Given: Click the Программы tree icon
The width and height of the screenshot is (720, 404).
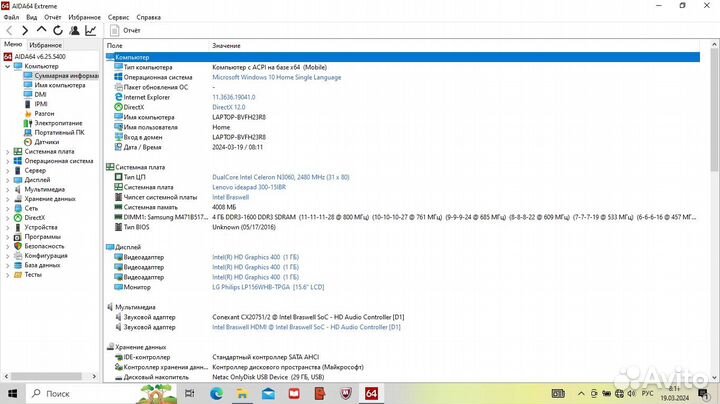Looking at the screenshot, I should [17, 237].
